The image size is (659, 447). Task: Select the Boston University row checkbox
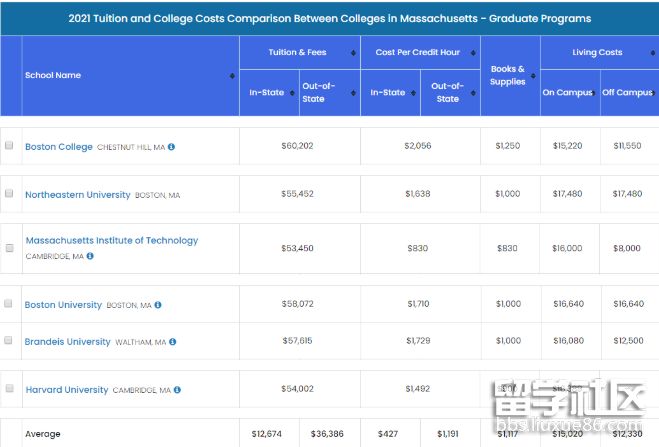(8, 303)
